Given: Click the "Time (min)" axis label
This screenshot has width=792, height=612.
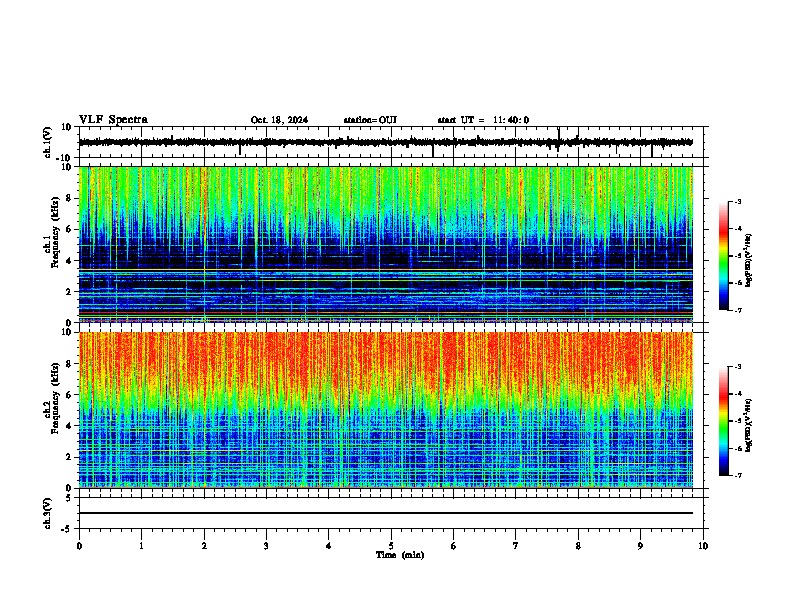Looking at the screenshot, I should [x=400, y=555].
